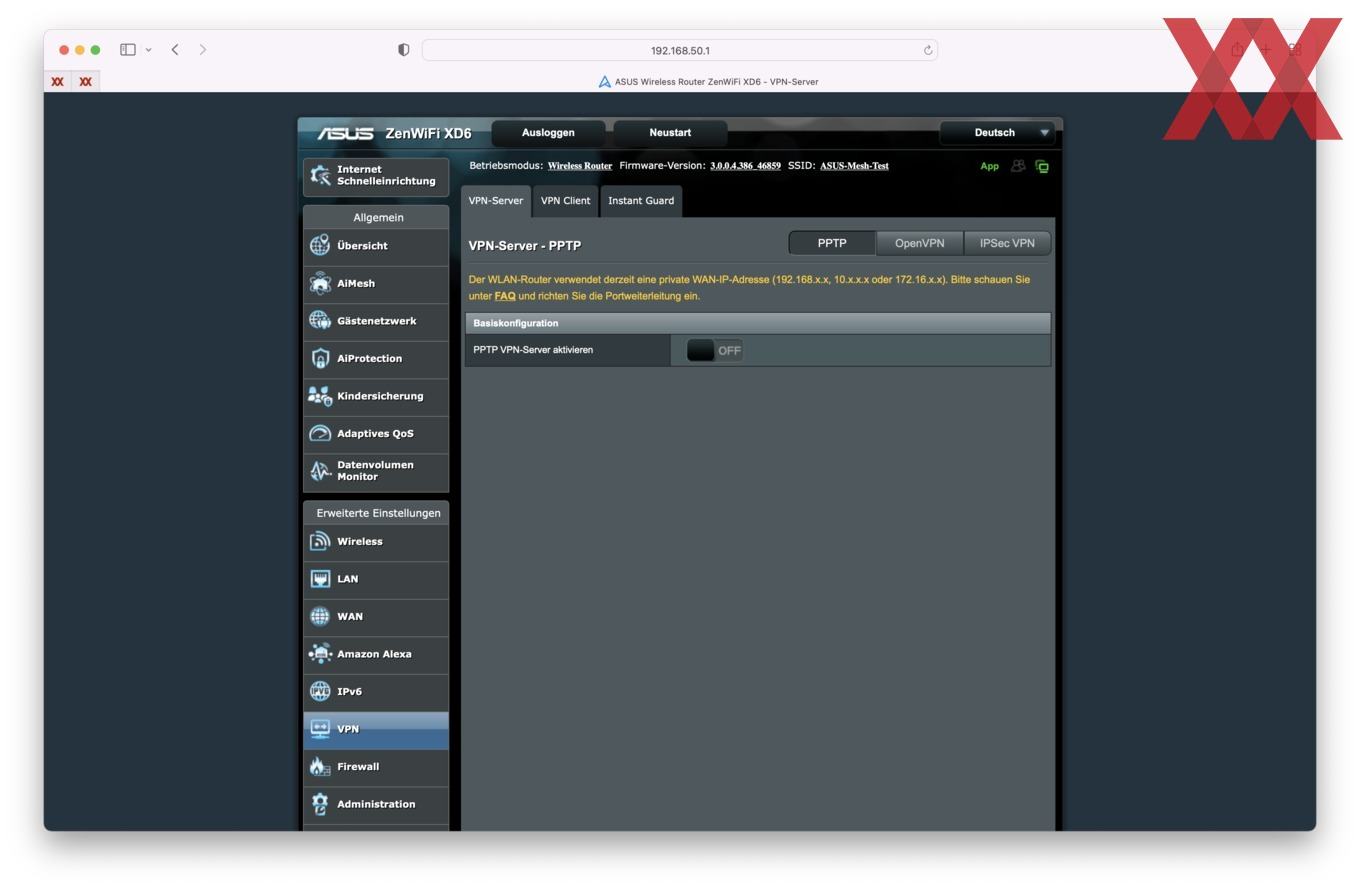Open the Gästenetzwerk icon
The image size is (1360, 889).
pos(320,320)
